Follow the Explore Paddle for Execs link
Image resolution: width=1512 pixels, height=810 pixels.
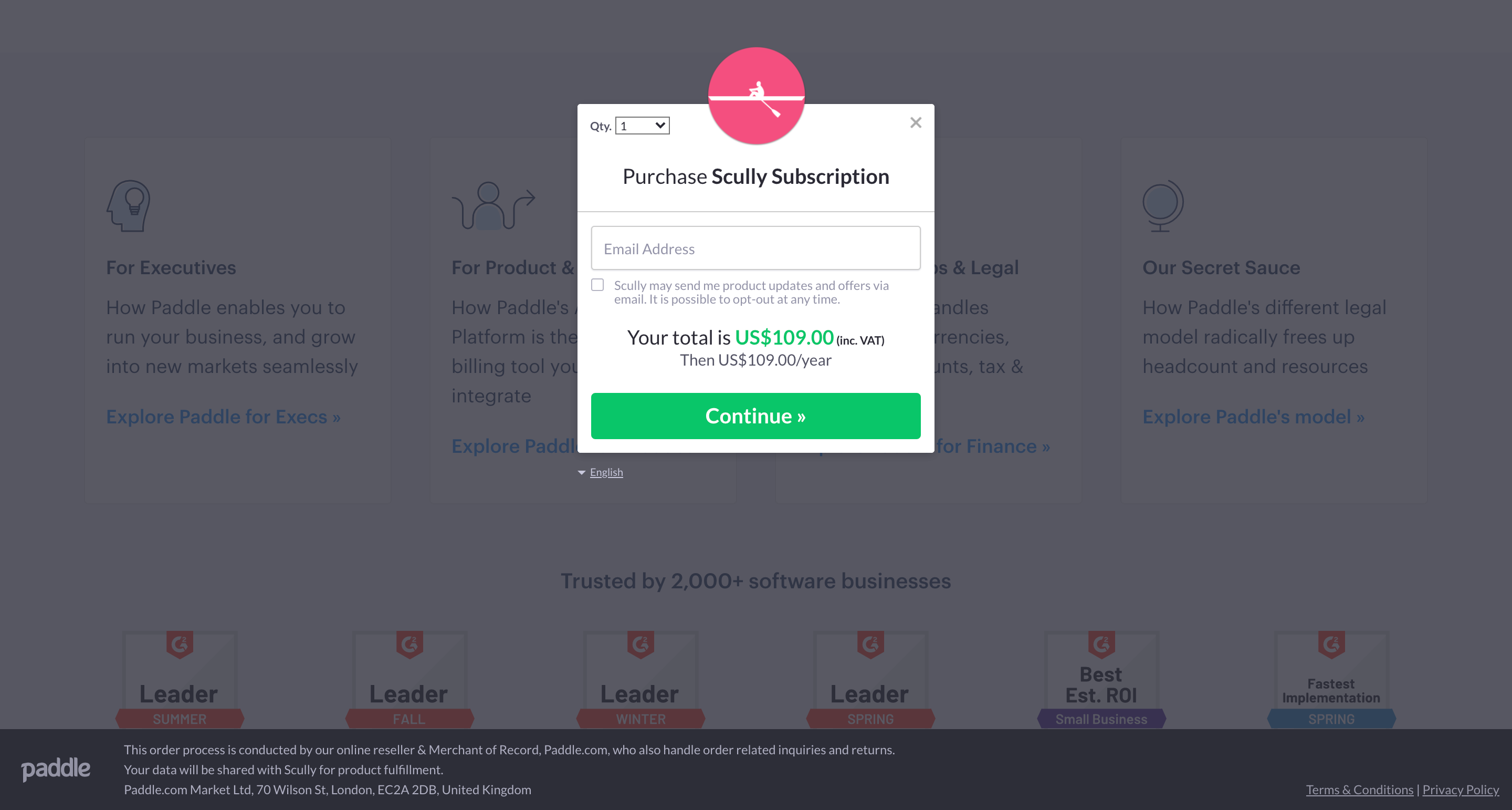pyautogui.click(x=223, y=417)
